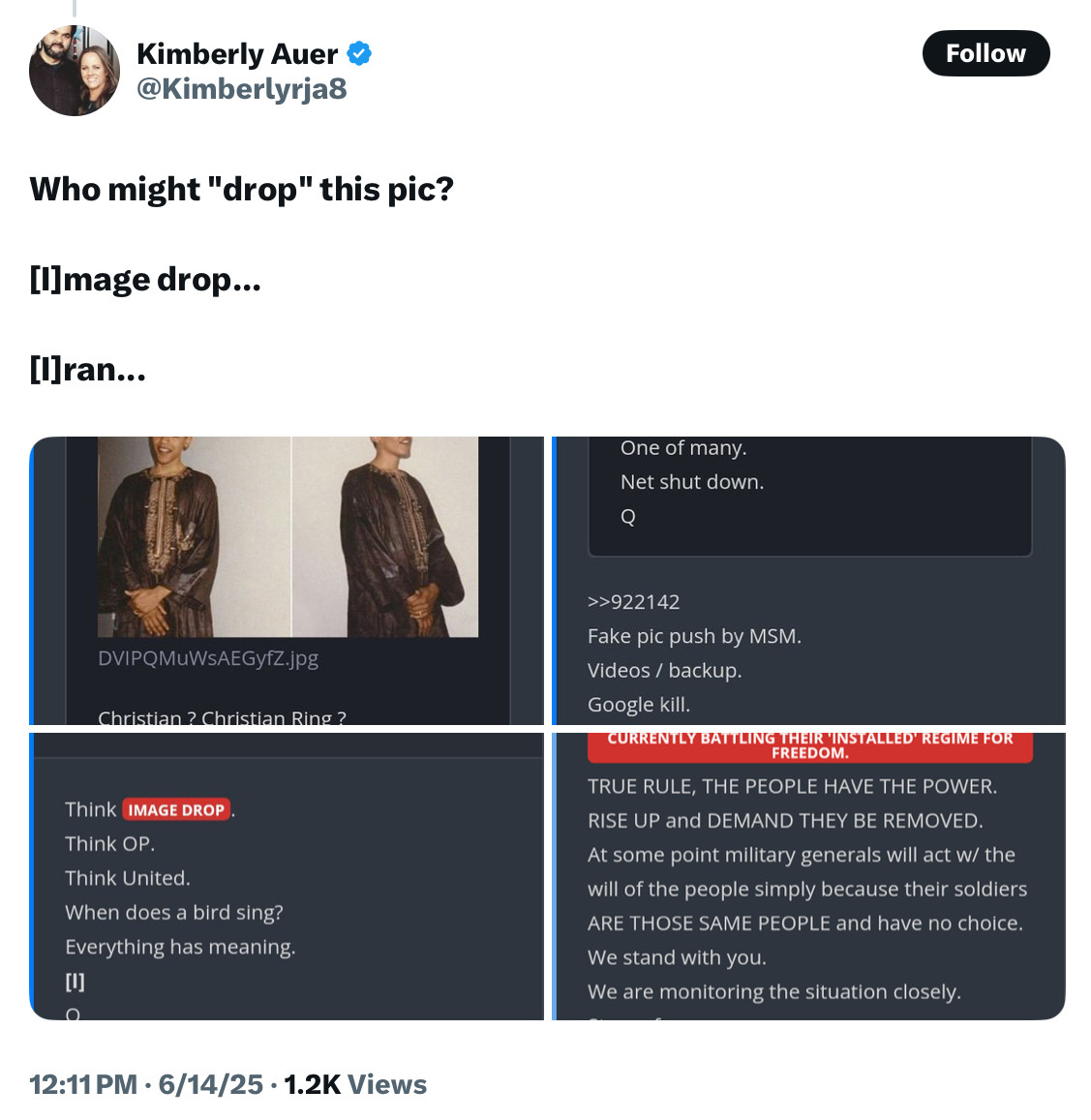The width and height of the screenshot is (1091, 1120).
Task: Click the red CURRENTLY BATTLING banner
Action: [809, 745]
